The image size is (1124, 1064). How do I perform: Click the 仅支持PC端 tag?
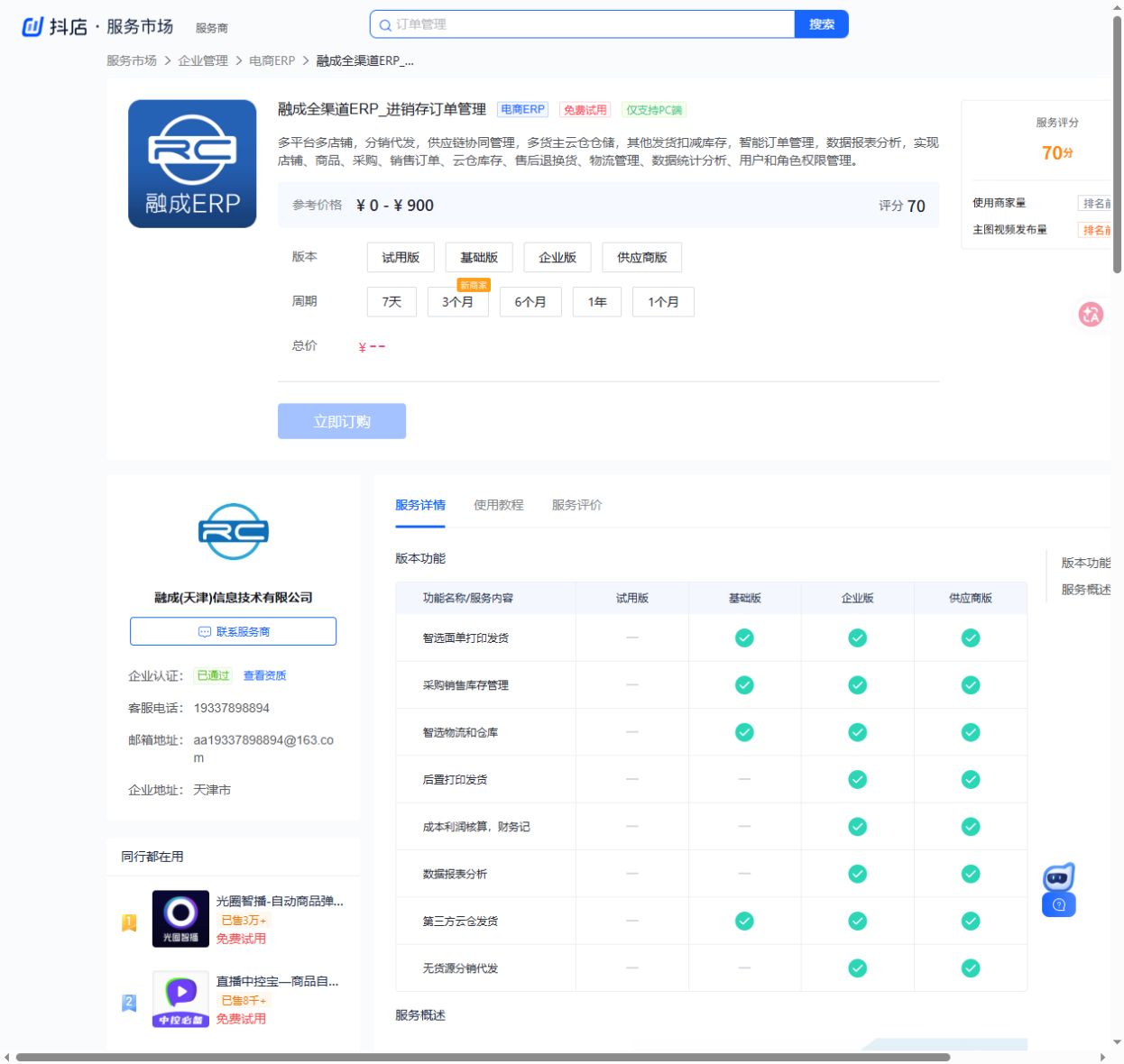click(x=654, y=110)
